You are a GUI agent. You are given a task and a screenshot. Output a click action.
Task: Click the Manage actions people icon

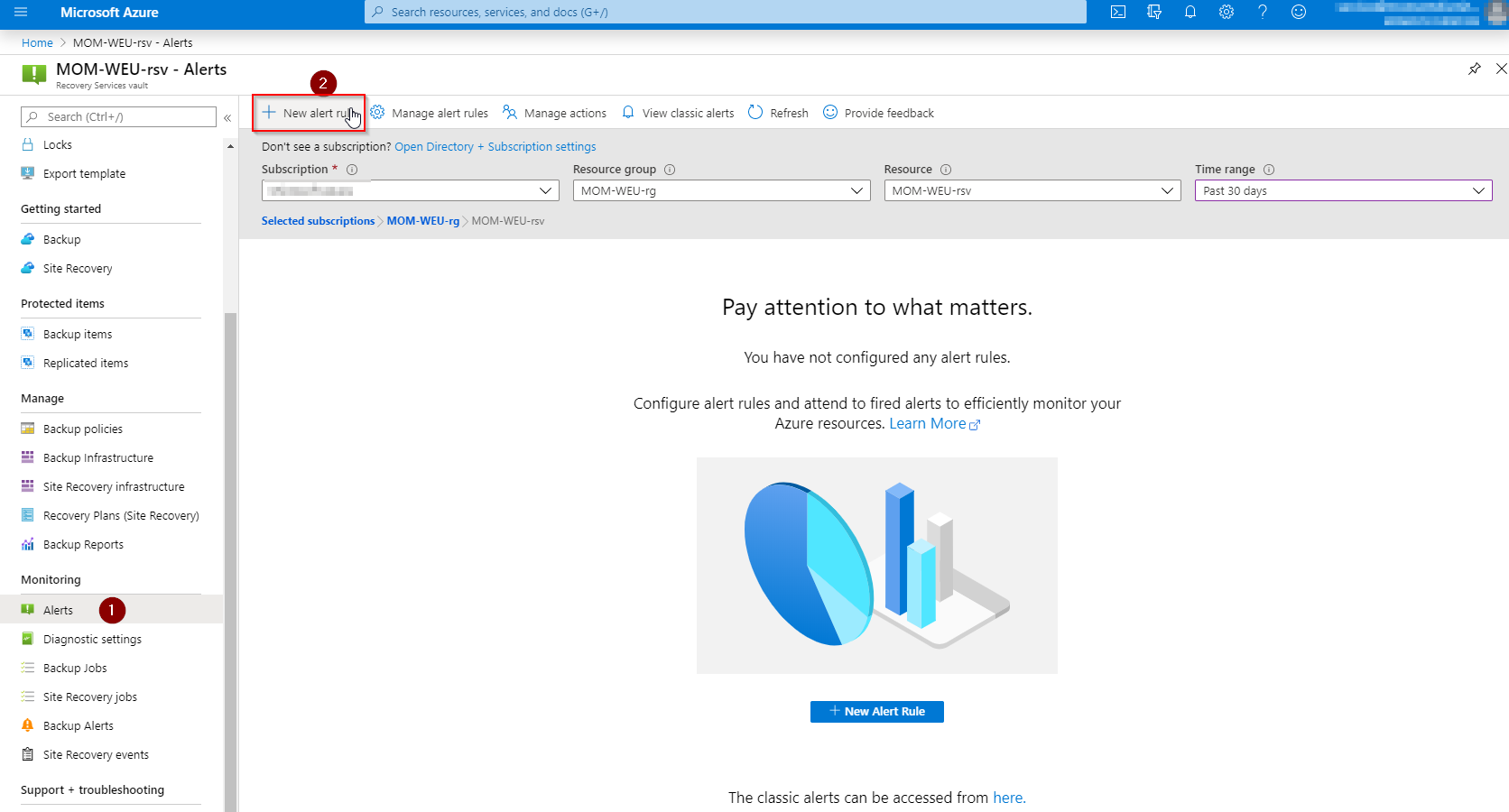[510, 112]
